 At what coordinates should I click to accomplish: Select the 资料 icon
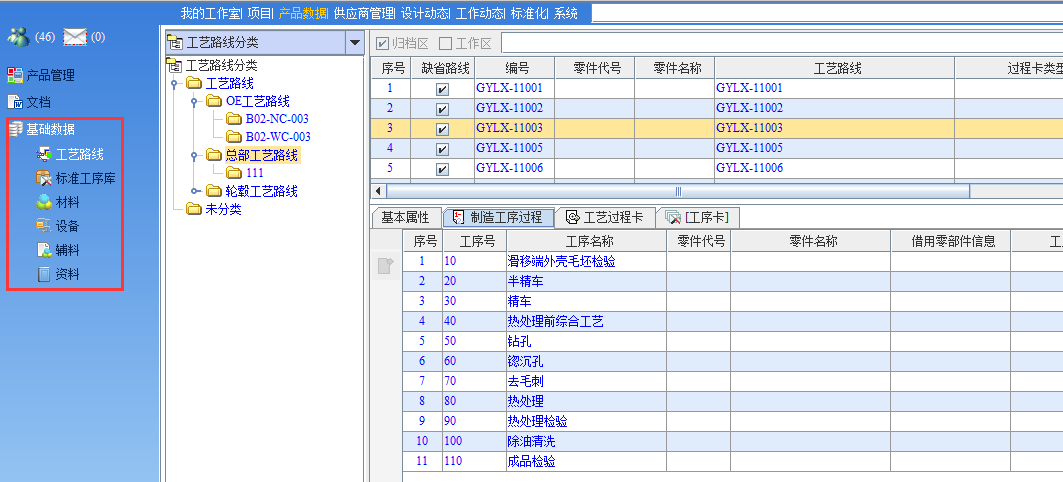(44, 275)
